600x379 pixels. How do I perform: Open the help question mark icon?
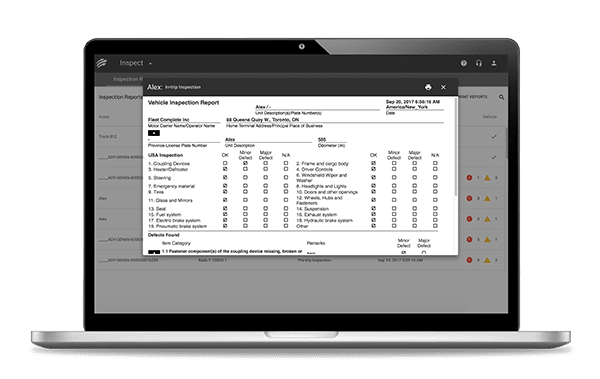(x=463, y=63)
